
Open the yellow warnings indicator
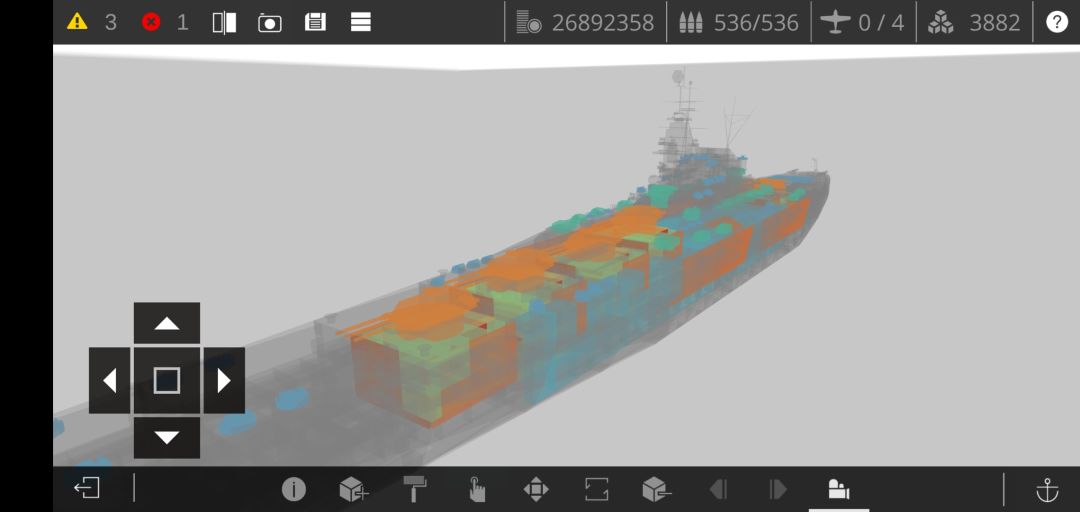[77, 22]
